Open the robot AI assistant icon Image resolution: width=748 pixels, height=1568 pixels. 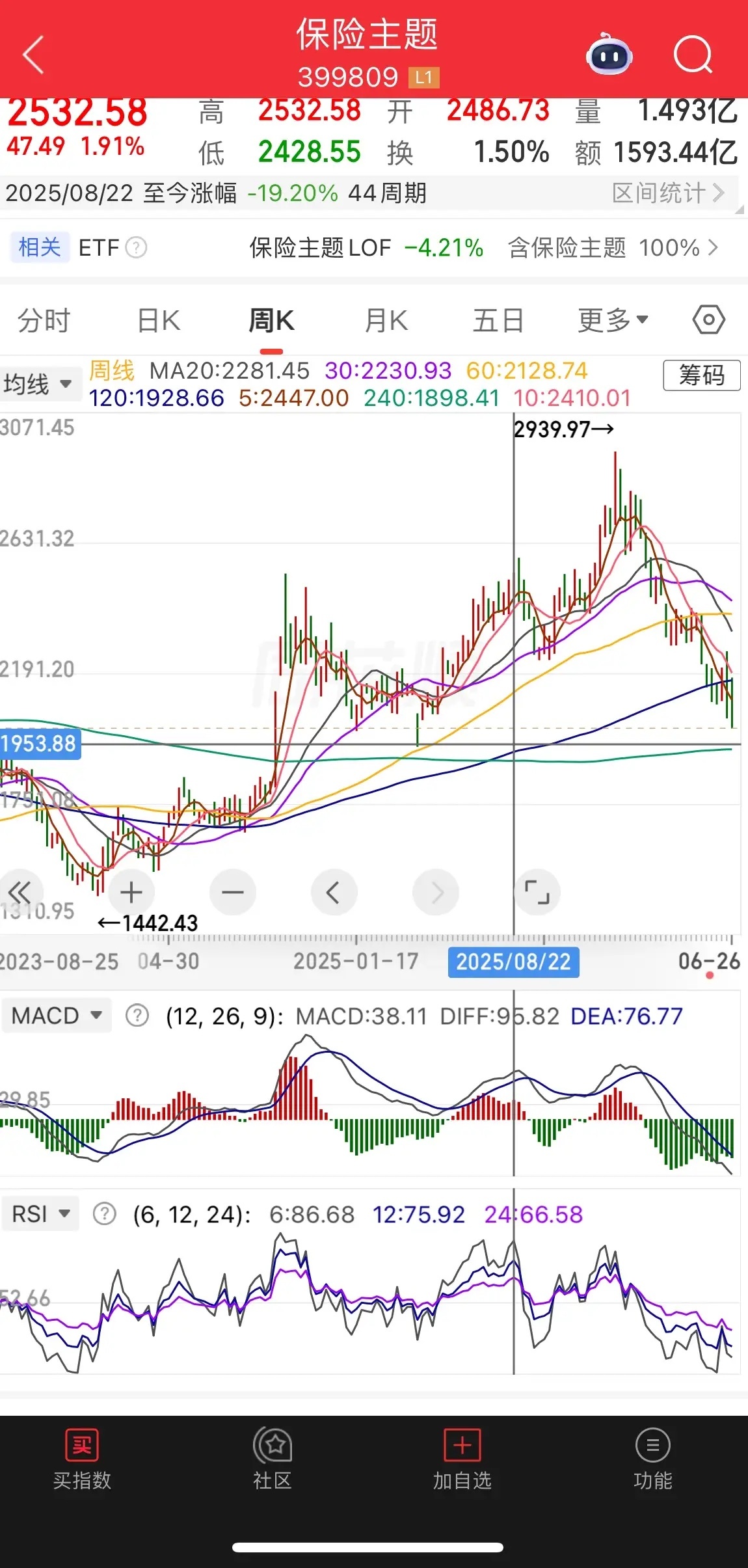[609, 55]
